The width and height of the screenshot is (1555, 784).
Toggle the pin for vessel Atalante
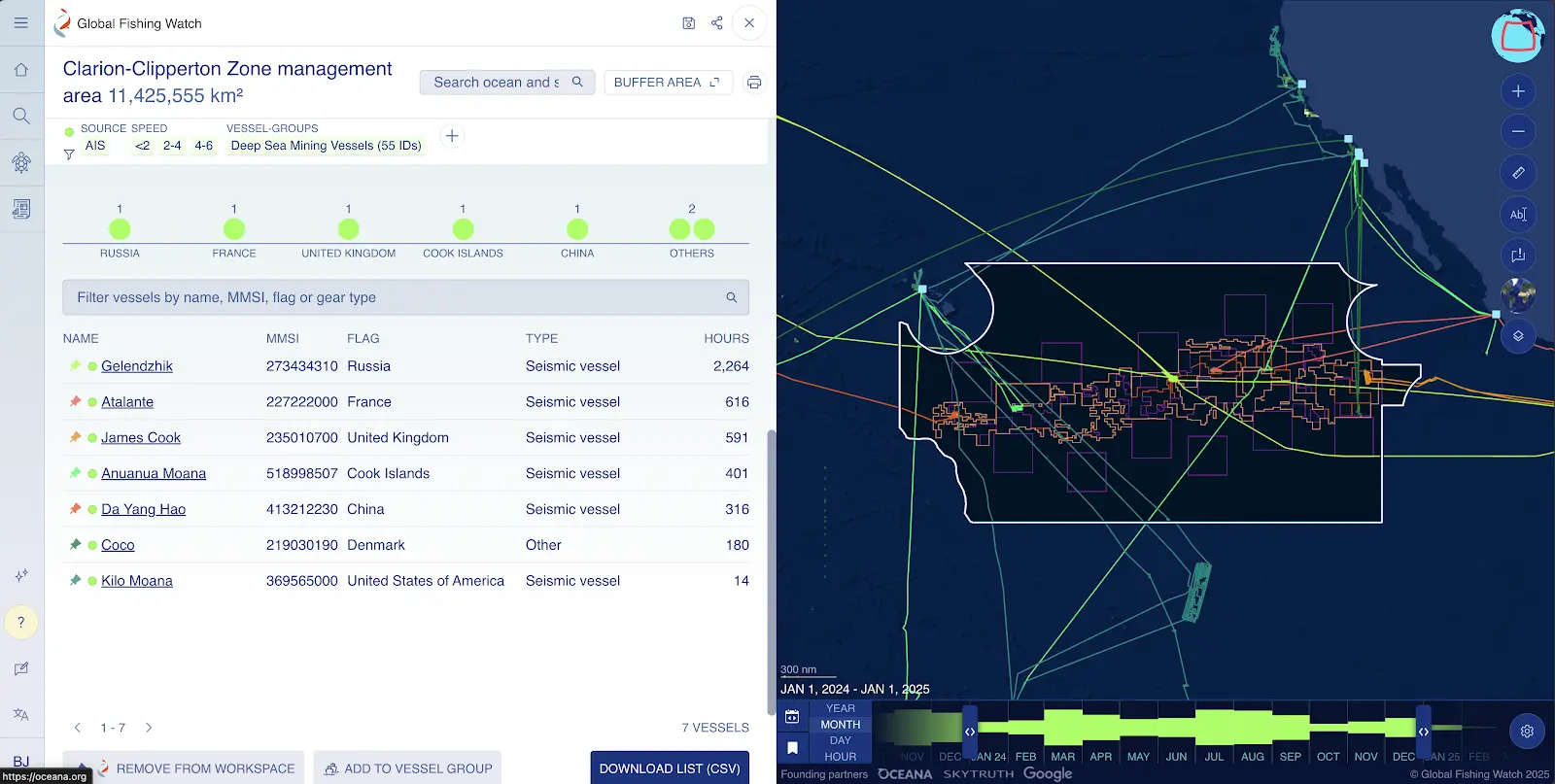[x=75, y=402]
